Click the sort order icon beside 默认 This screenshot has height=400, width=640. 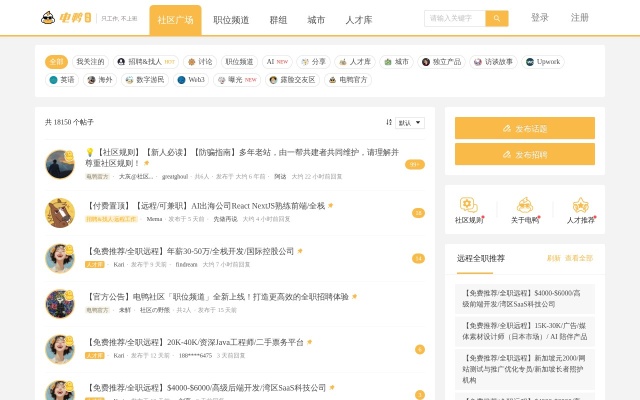(389, 123)
